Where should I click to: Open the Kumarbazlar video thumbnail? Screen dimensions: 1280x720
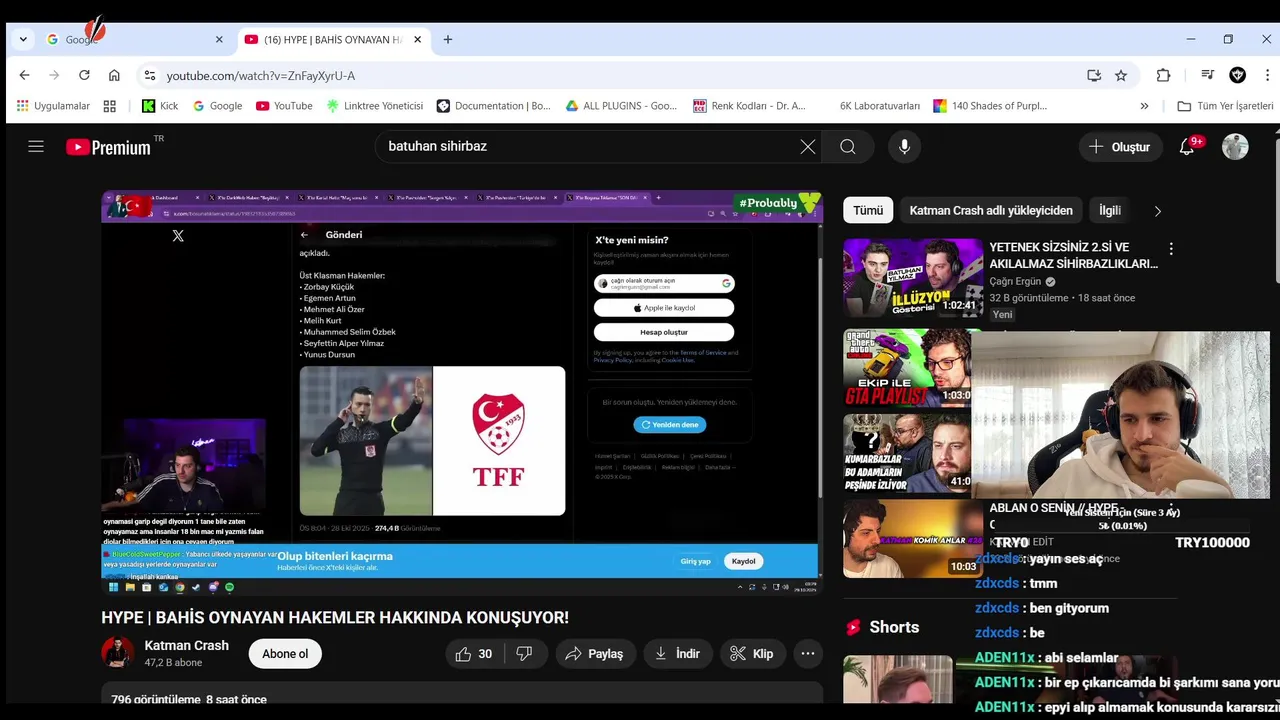point(907,454)
